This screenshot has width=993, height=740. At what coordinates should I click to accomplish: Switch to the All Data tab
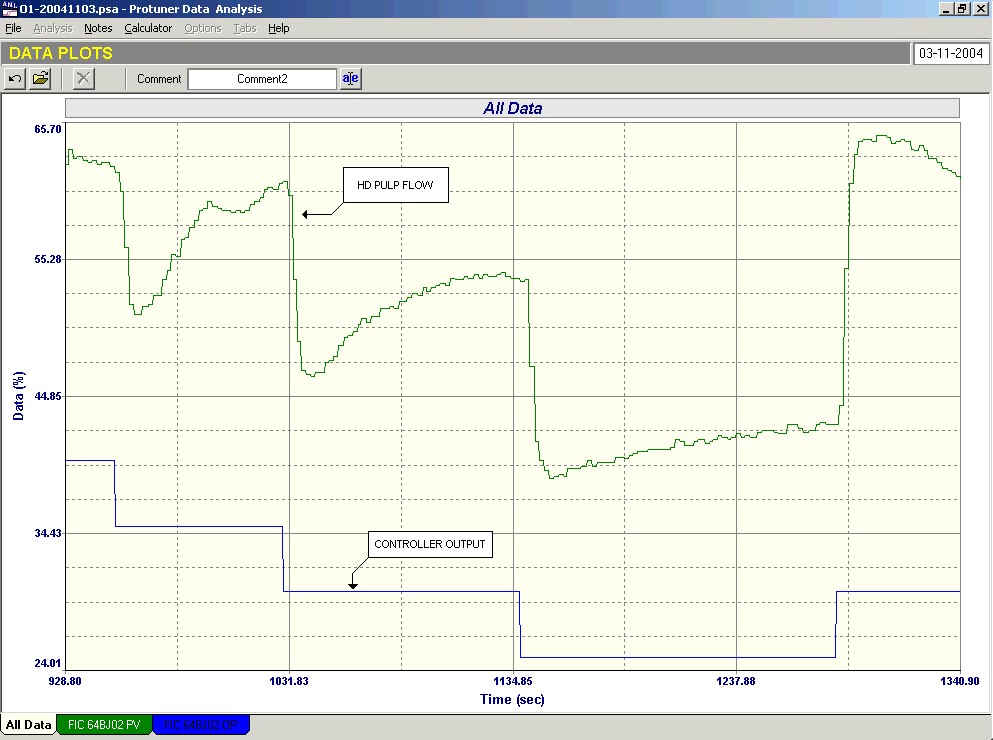coord(28,725)
